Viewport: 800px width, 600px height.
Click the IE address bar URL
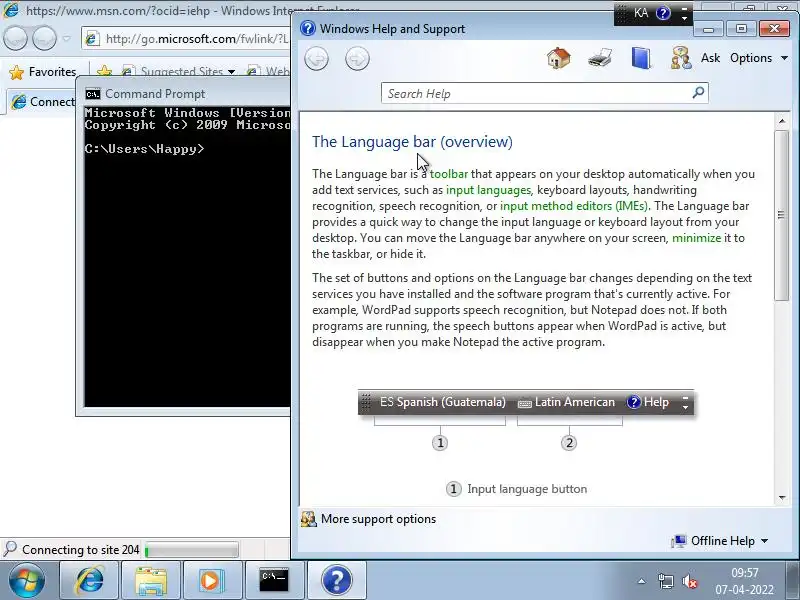click(196, 39)
